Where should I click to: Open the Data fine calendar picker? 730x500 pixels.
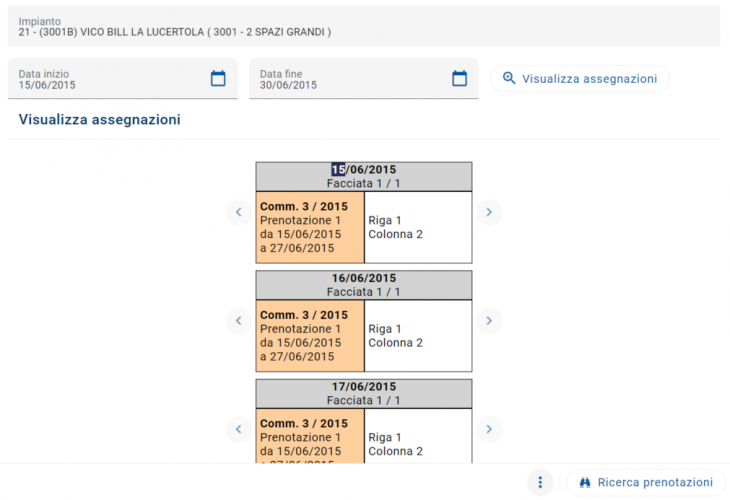point(460,78)
